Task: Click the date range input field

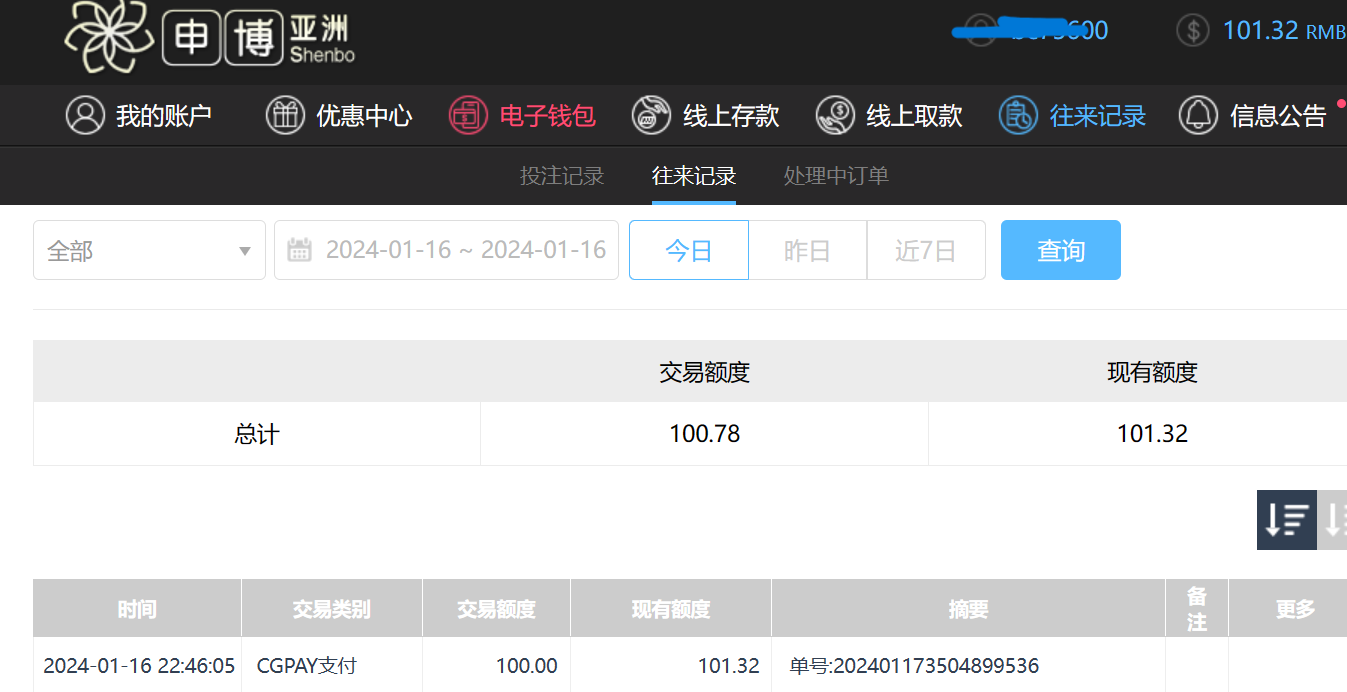Action: tap(446, 250)
